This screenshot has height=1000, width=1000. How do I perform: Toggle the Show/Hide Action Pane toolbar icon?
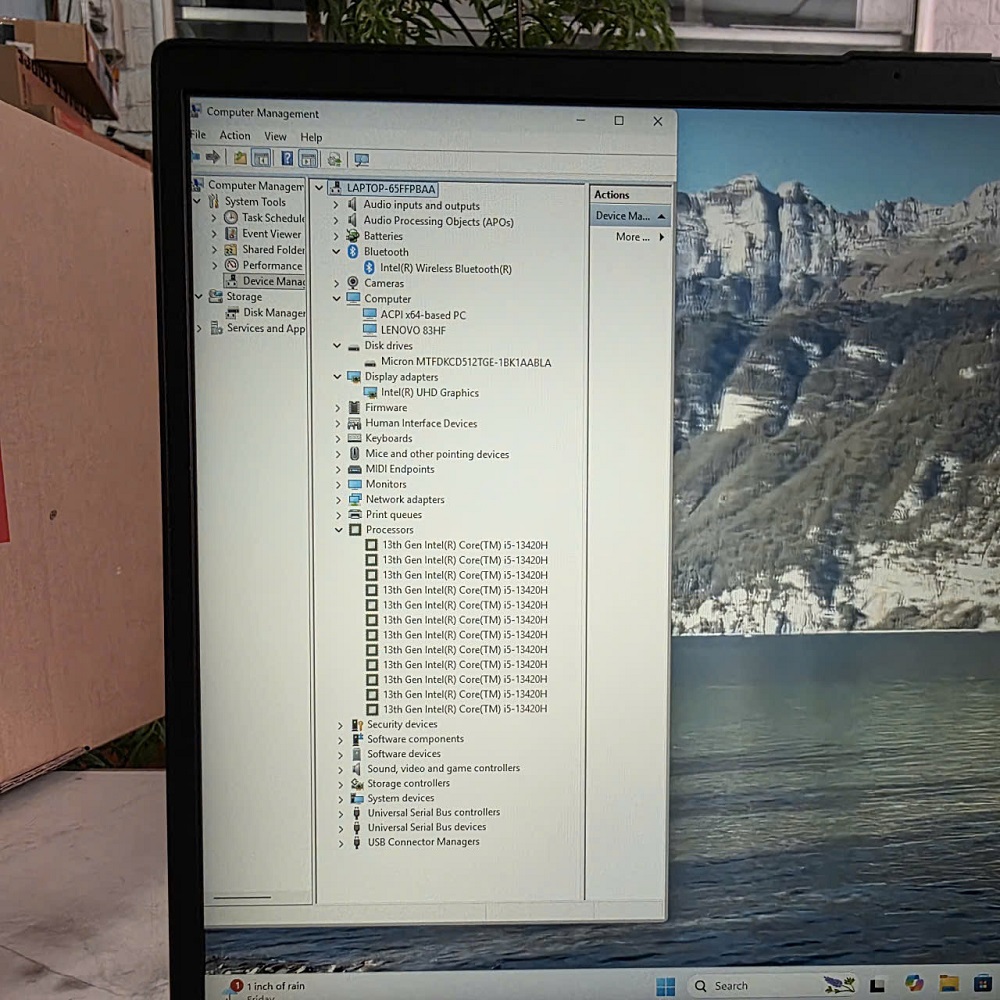[x=308, y=159]
